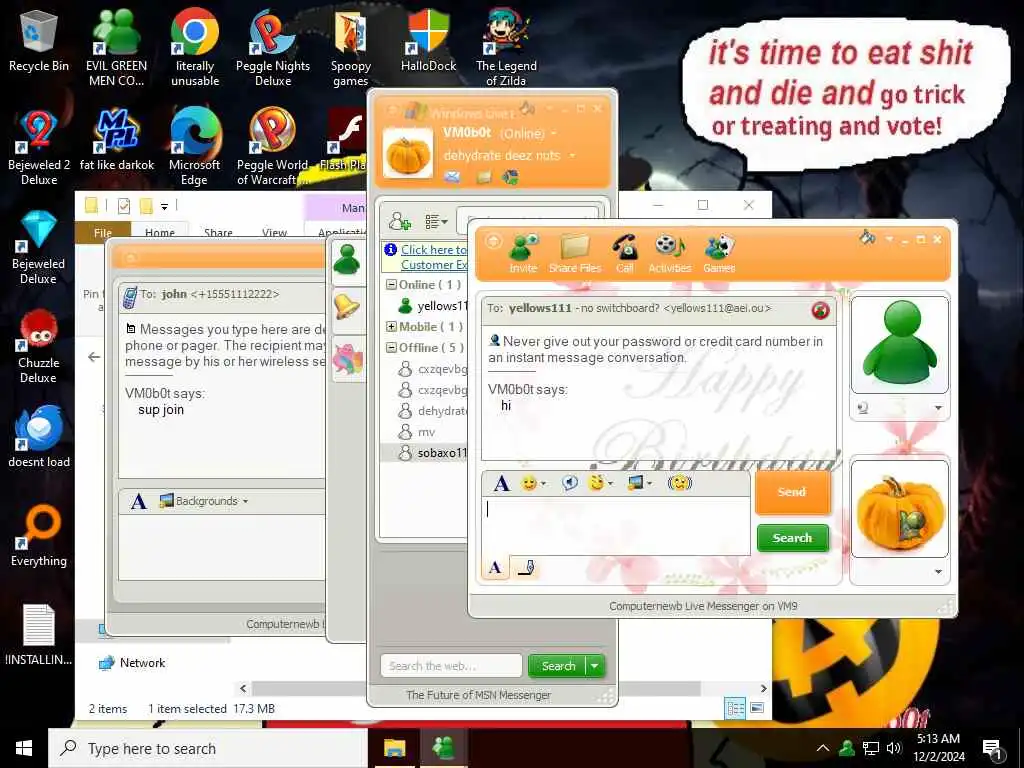Select the offline contact 'mv'
The image size is (1024, 768).
(425, 432)
